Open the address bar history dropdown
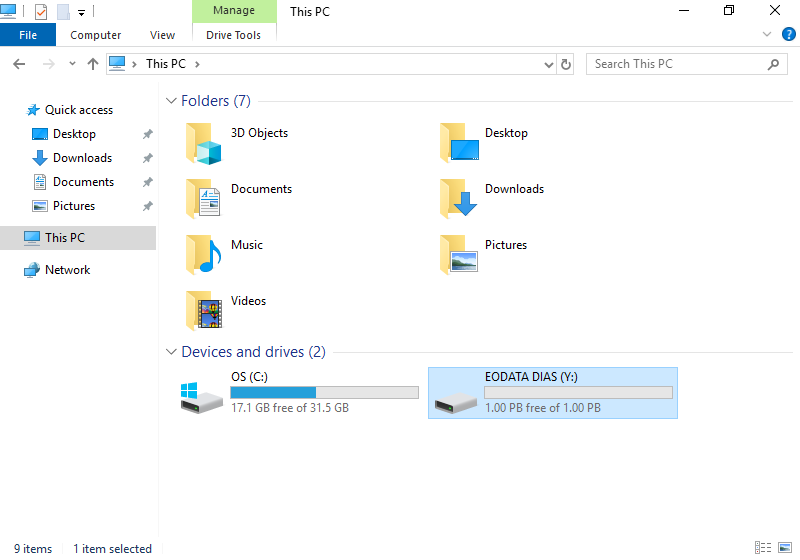Viewport: 800px width, 560px height. pyautogui.click(x=548, y=64)
